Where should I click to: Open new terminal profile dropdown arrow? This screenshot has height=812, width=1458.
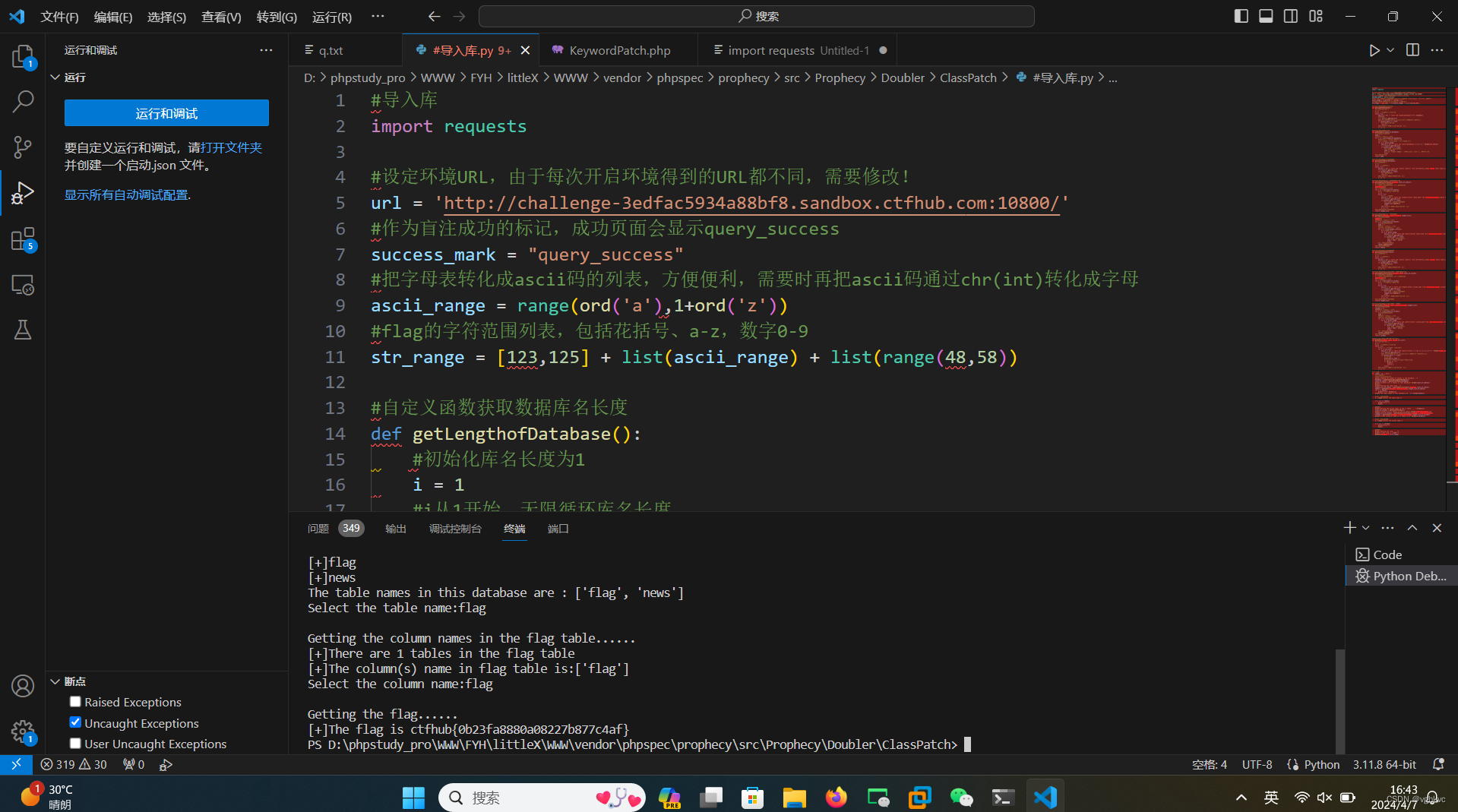tap(1366, 528)
